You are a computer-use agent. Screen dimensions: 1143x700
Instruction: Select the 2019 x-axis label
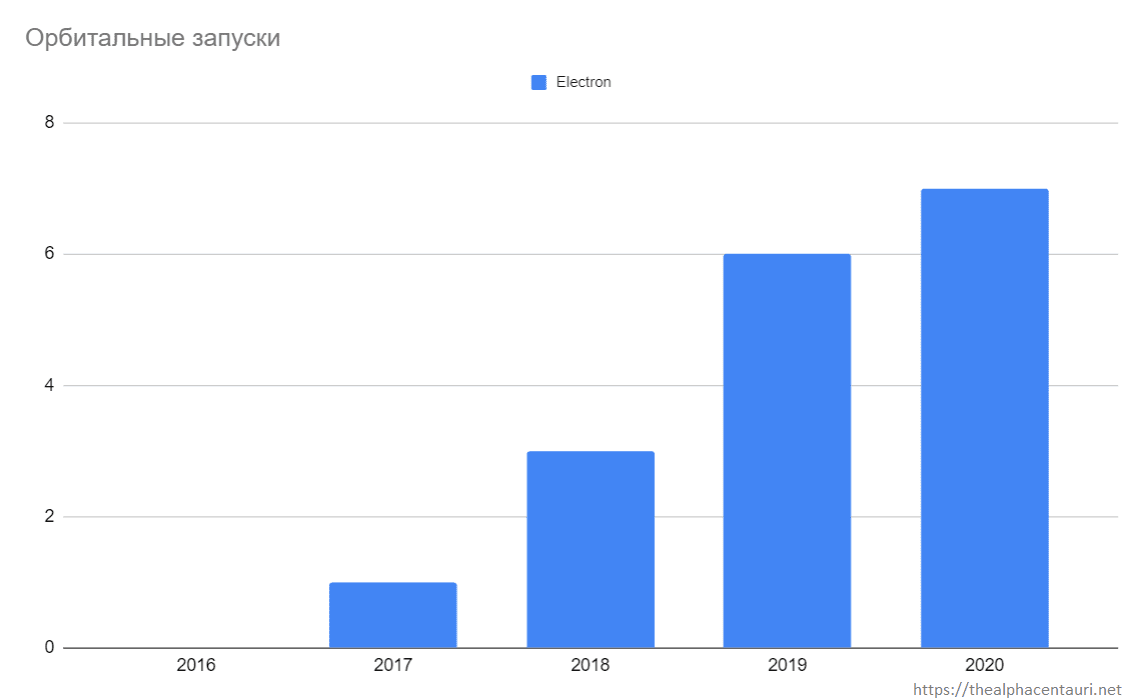787,665
